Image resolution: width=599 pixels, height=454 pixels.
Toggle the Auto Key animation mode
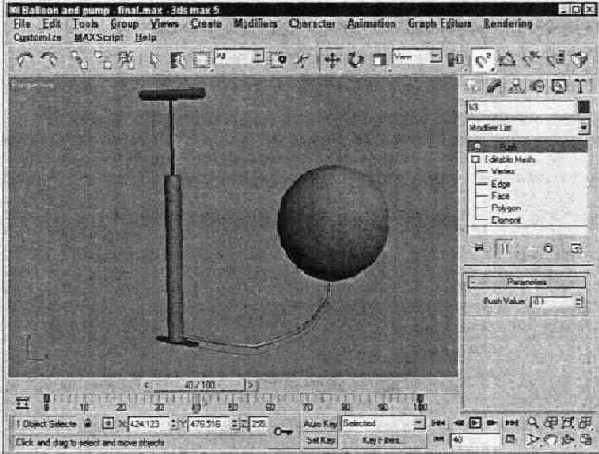320,423
